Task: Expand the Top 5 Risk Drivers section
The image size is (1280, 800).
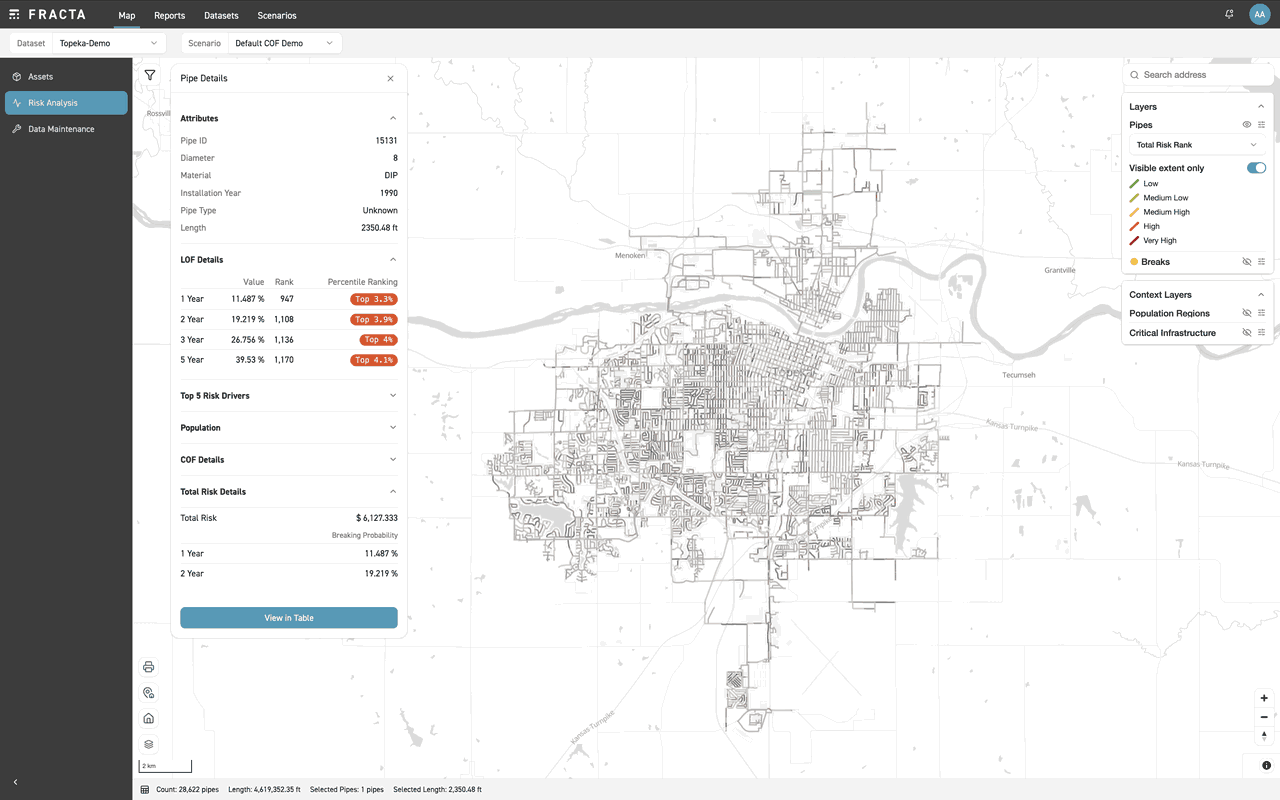Action: tap(289, 396)
